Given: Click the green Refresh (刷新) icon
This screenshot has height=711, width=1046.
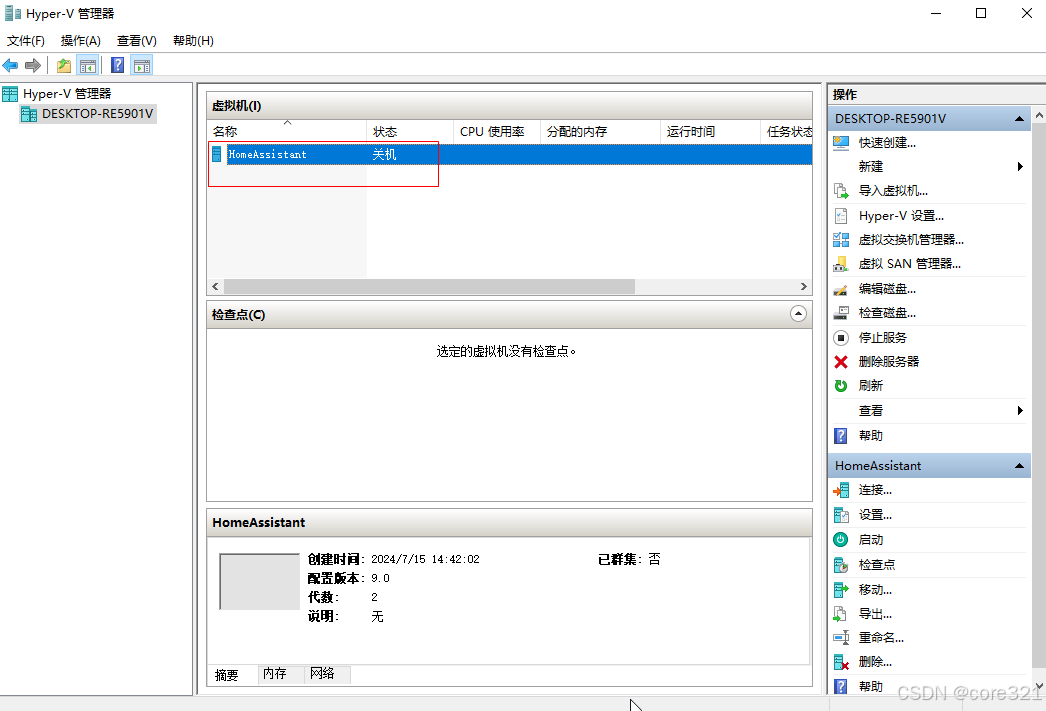Looking at the screenshot, I should click(x=841, y=386).
